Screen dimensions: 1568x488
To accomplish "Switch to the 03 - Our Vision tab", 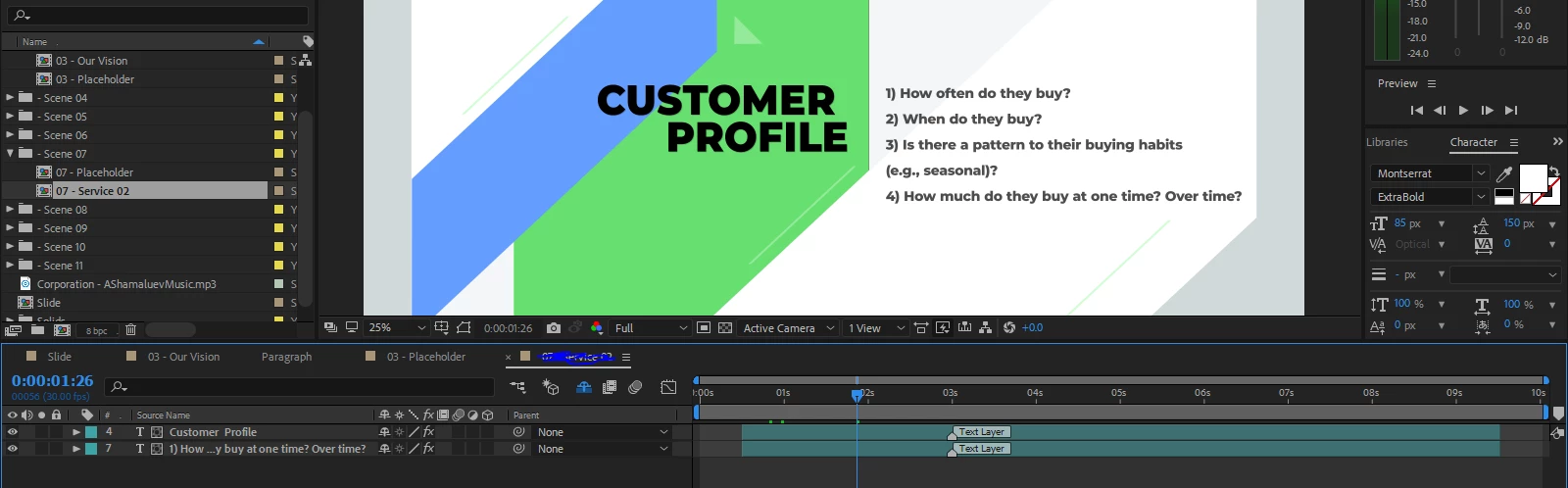I will pyautogui.click(x=183, y=357).
